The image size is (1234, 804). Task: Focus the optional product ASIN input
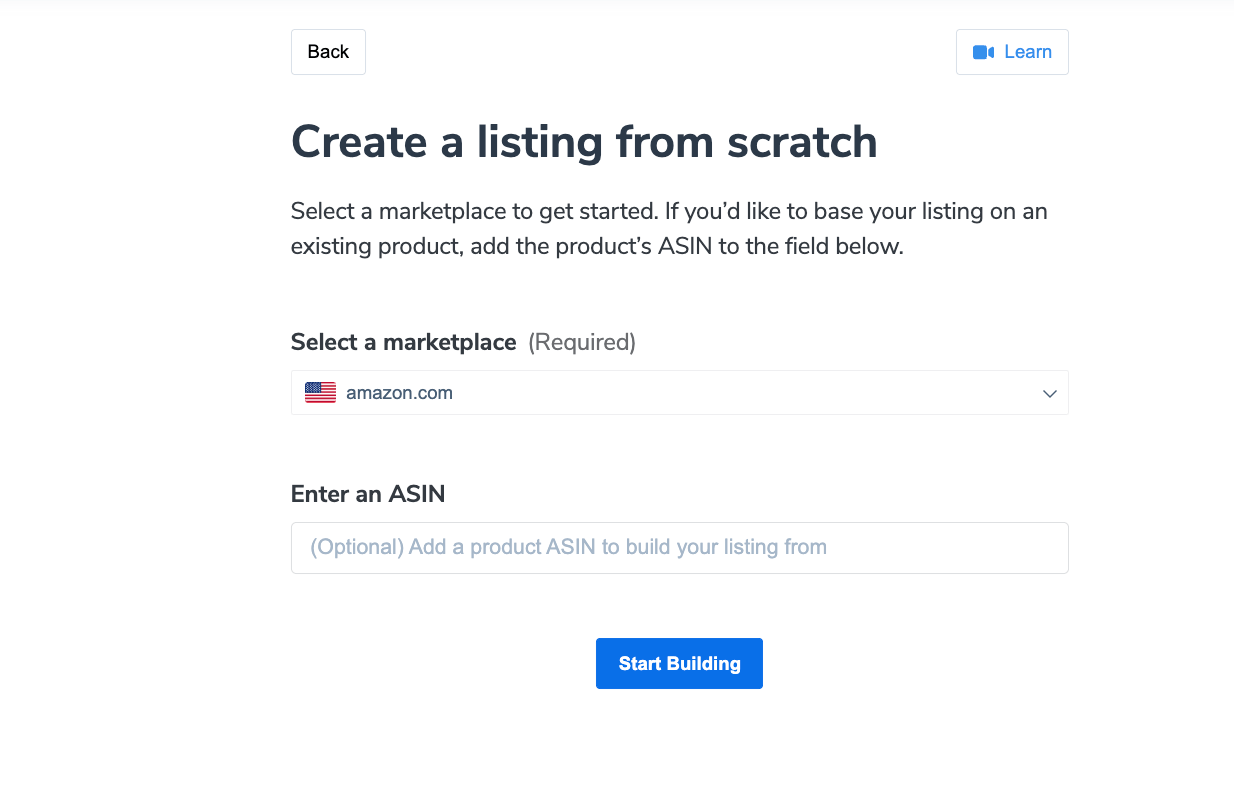(679, 547)
